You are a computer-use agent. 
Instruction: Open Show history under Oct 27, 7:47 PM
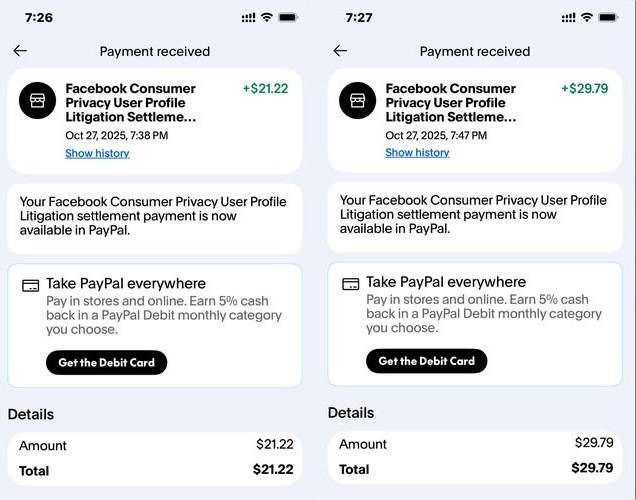(x=417, y=153)
